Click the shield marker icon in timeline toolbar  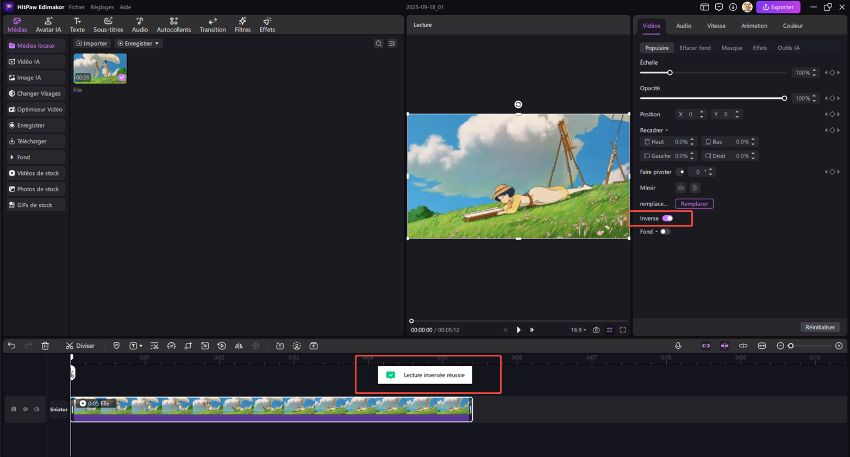tap(116, 346)
